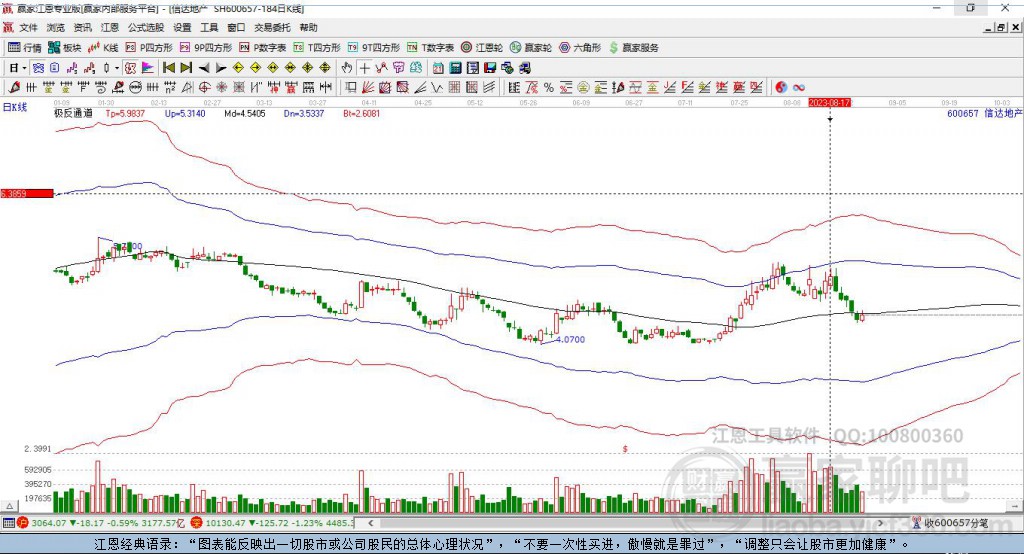Collapse the volume panel triangle button

pos(9,506)
